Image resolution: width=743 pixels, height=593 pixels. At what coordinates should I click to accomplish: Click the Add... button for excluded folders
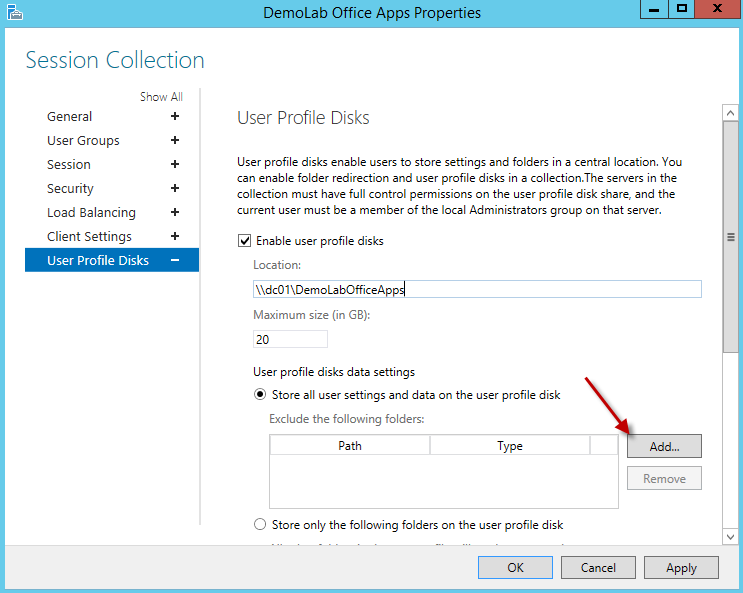point(664,446)
